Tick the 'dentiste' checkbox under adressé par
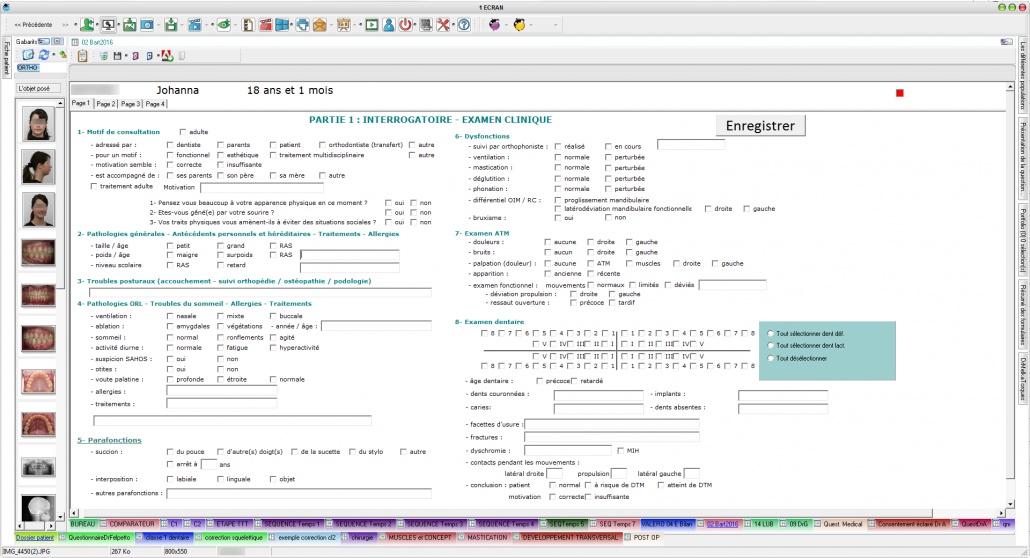The height and width of the screenshot is (558, 1030). [170, 145]
